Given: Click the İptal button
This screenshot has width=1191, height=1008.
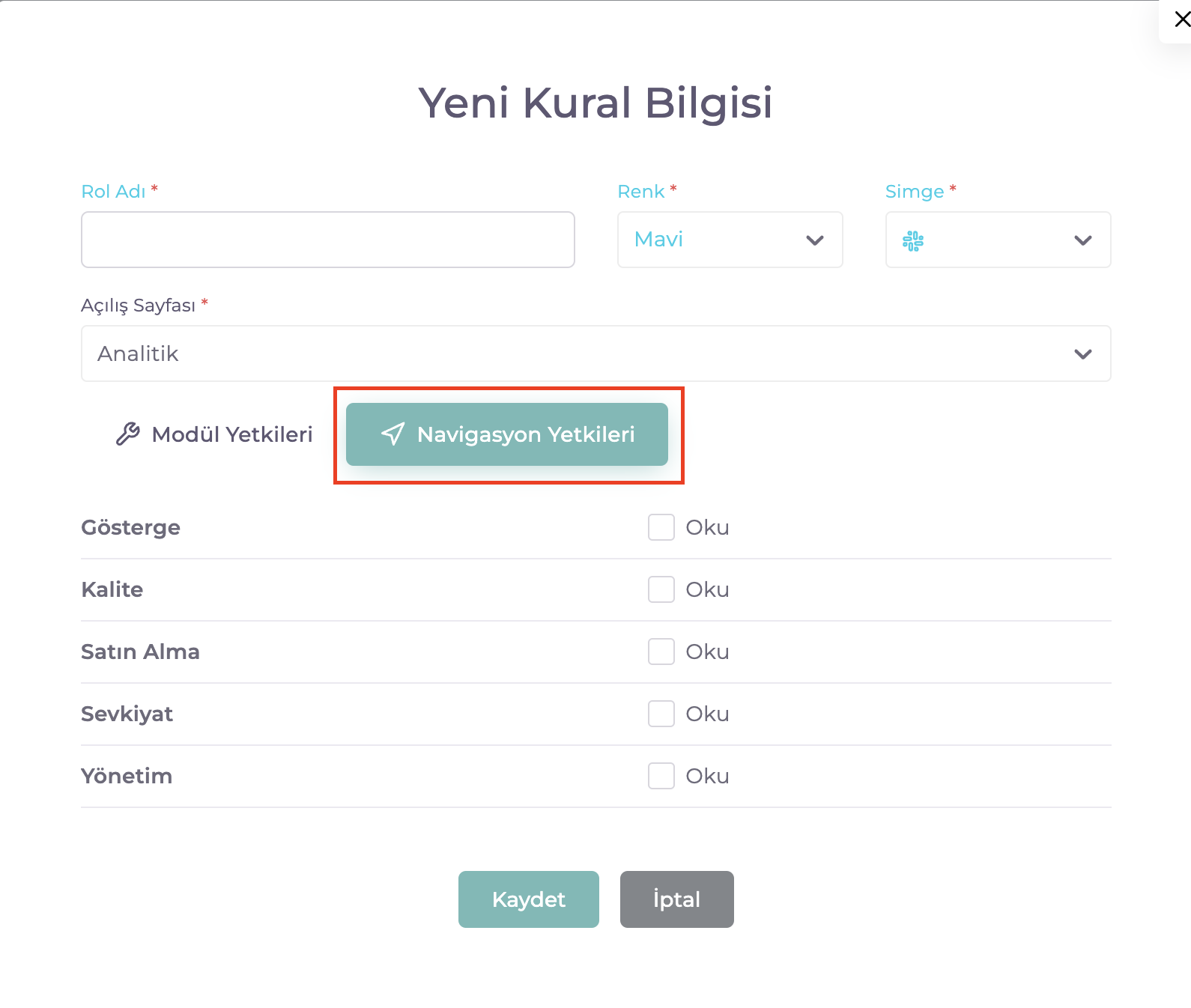Looking at the screenshot, I should click(x=676, y=899).
